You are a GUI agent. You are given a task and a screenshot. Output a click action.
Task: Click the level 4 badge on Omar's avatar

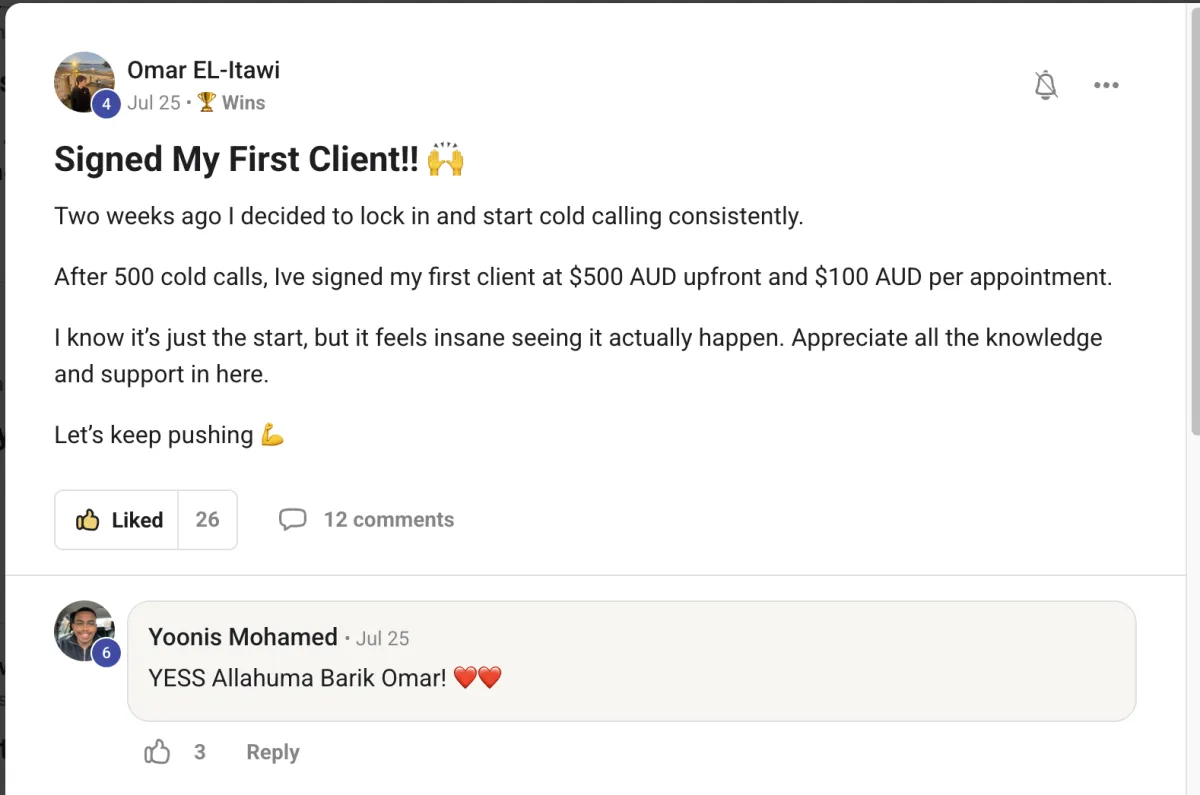106,103
